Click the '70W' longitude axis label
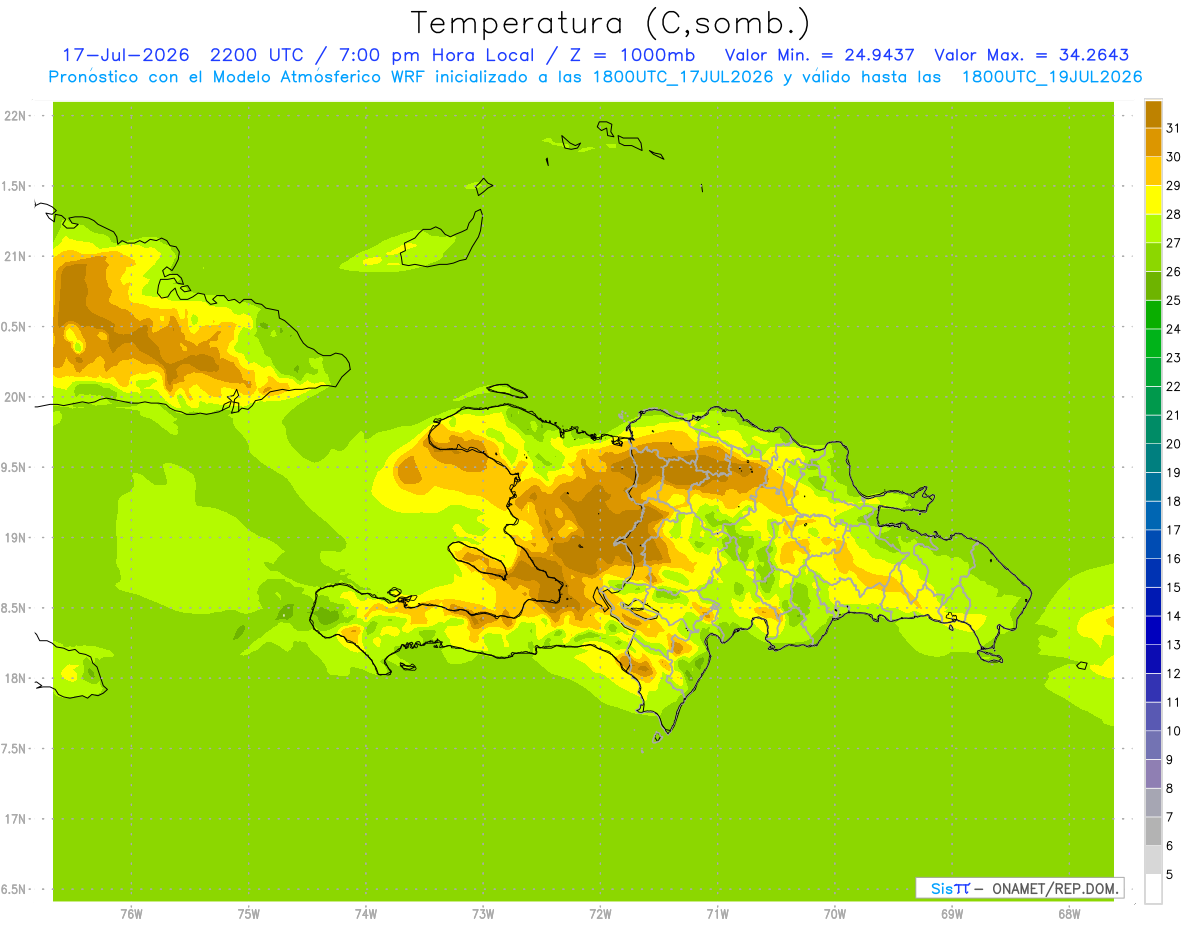The height and width of the screenshot is (927, 1200). tap(834, 914)
